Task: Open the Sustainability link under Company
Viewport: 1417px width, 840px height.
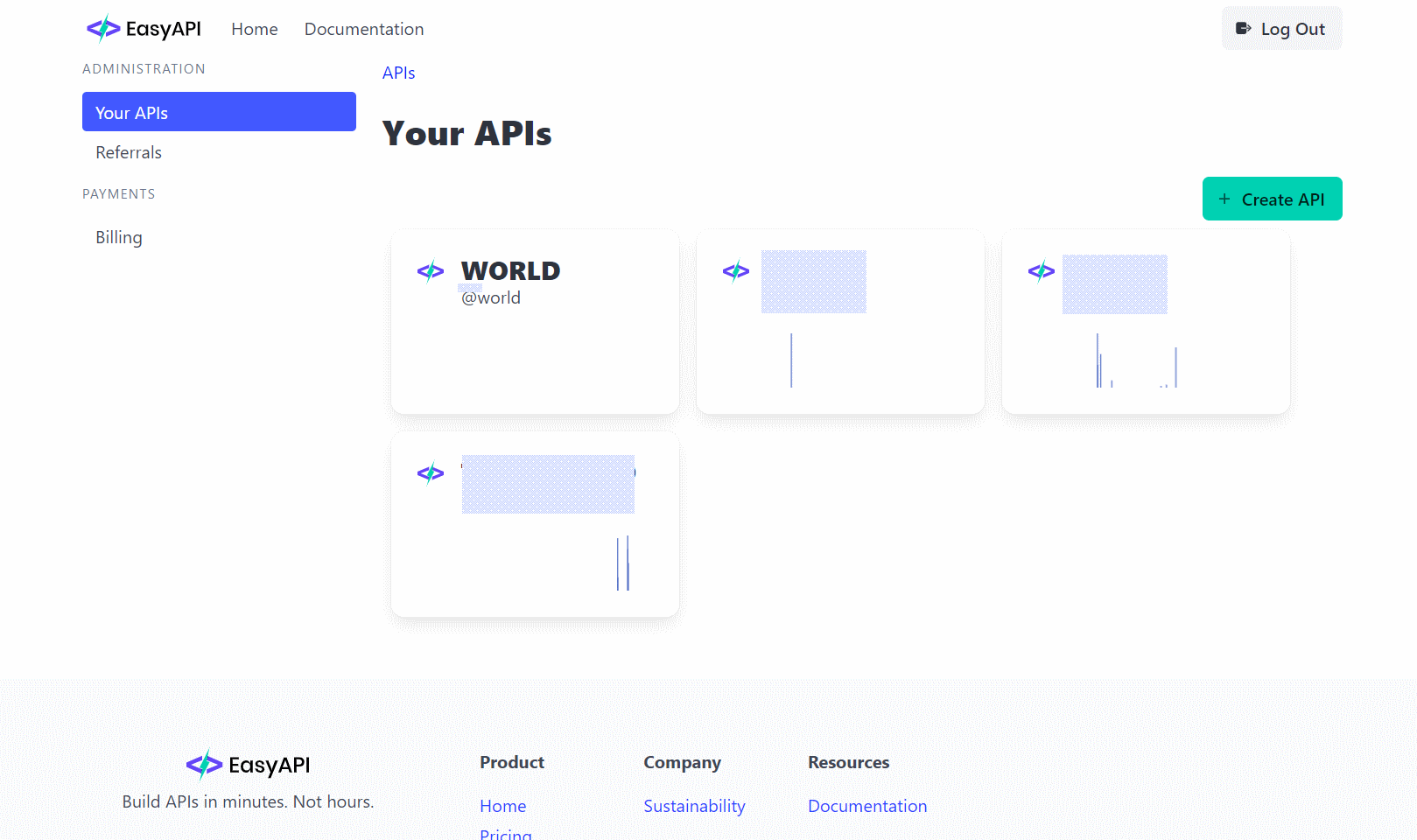Action: pos(695,806)
